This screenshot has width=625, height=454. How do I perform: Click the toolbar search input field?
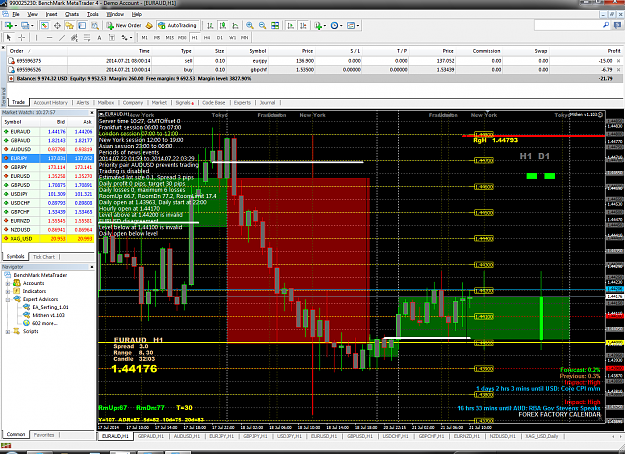(568, 25)
